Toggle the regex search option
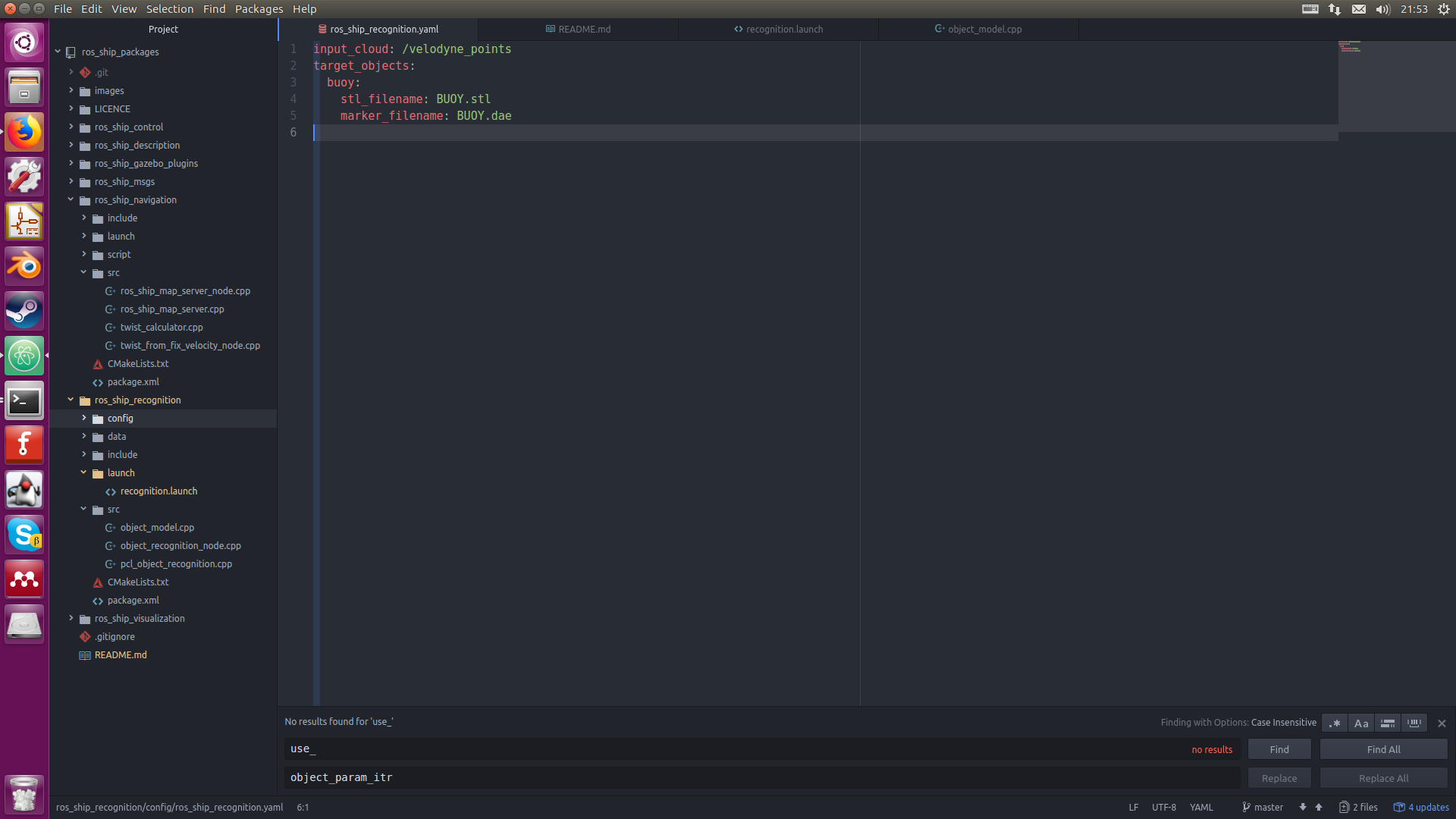The height and width of the screenshot is (819, 1456). pyautogui.click(x=1335, y=723)
